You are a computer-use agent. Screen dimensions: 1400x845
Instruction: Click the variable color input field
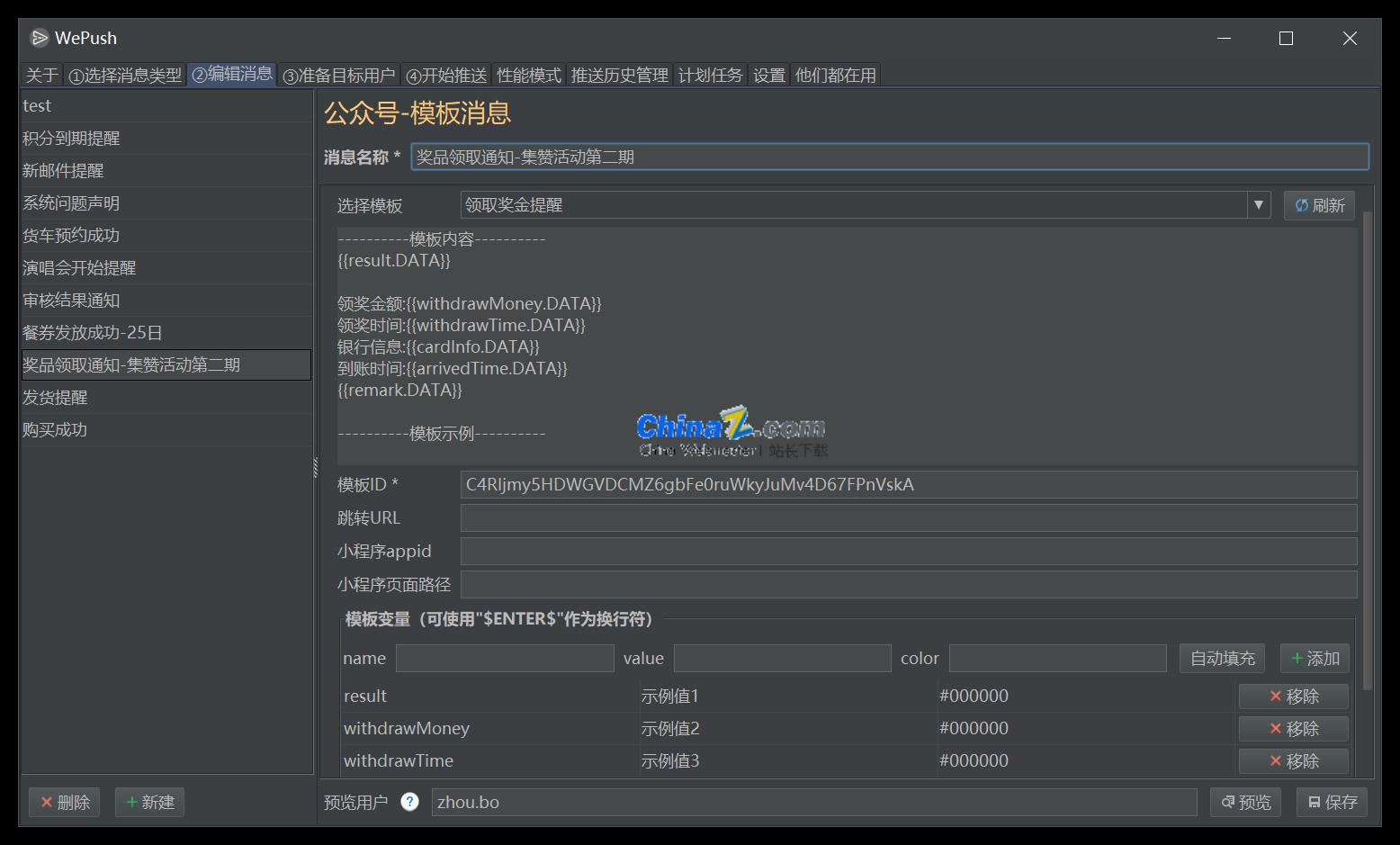point(1058,658)
